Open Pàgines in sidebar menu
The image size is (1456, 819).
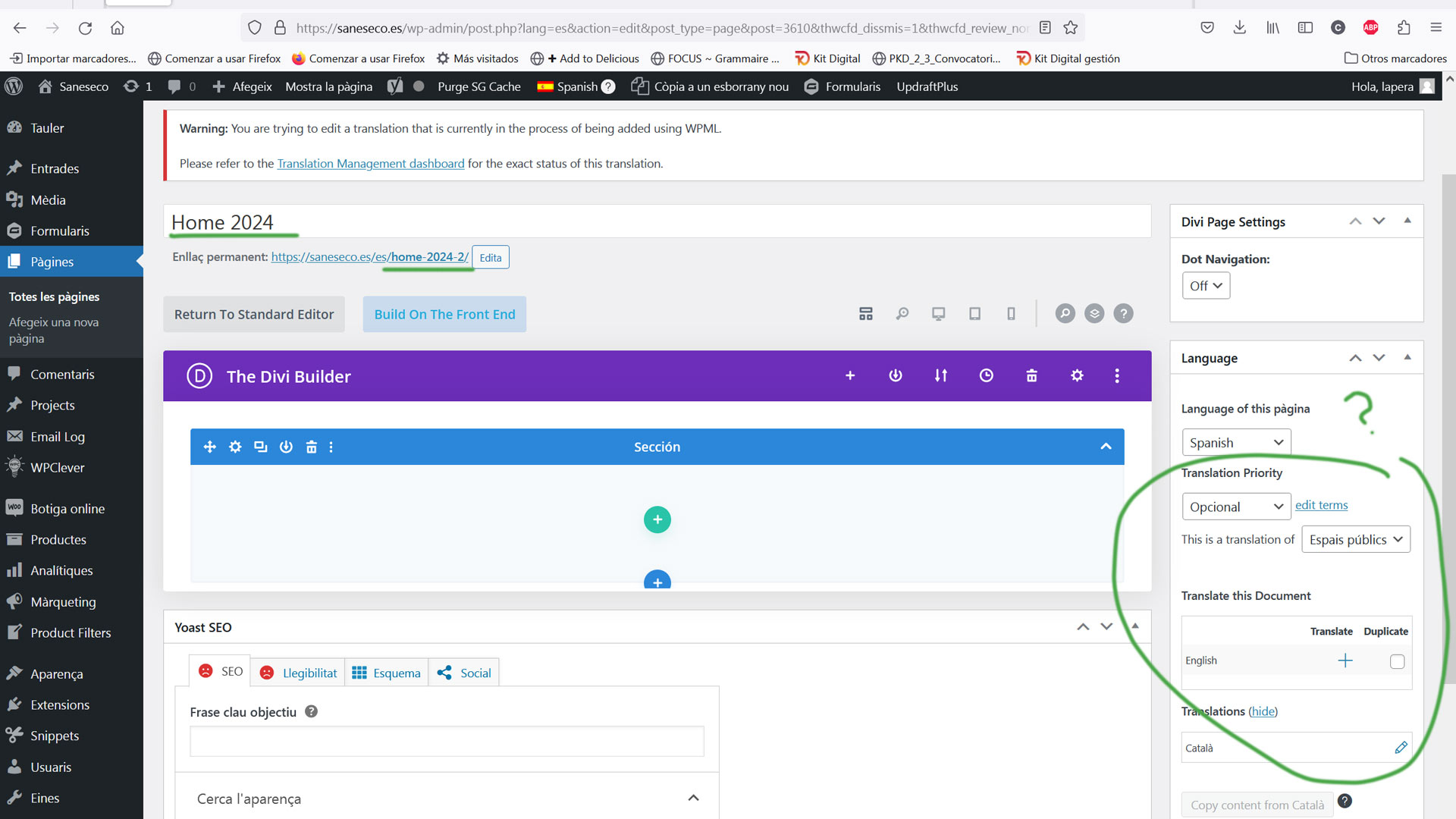tap(71, 262)
